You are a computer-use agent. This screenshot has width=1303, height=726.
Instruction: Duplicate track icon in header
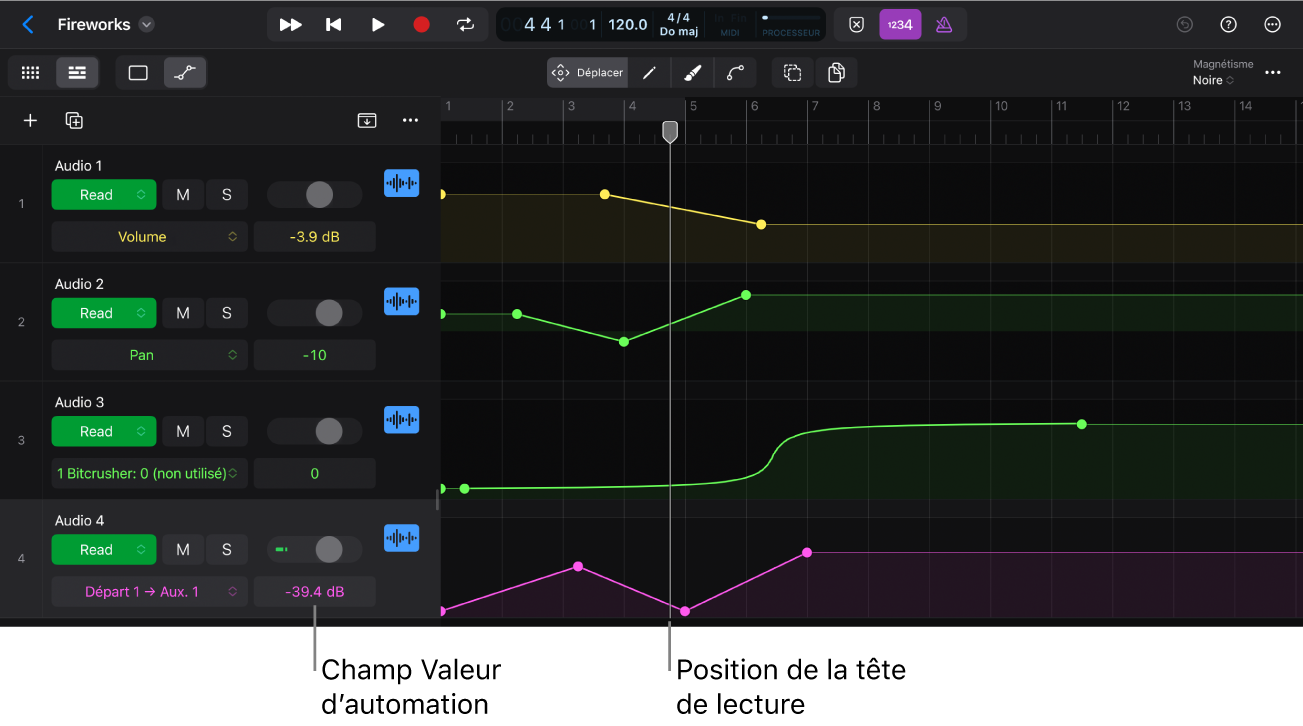(74, 121)
